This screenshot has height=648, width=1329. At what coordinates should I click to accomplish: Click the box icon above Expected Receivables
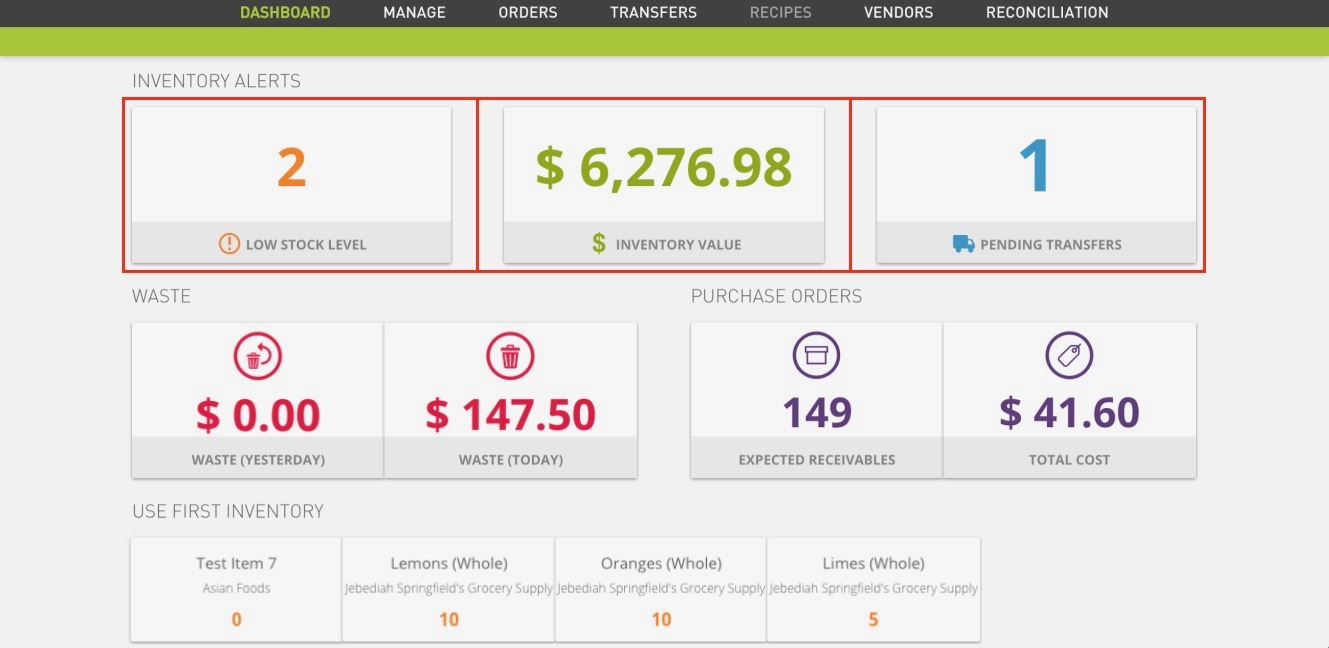pyautogui.click(x=816, y=355)
